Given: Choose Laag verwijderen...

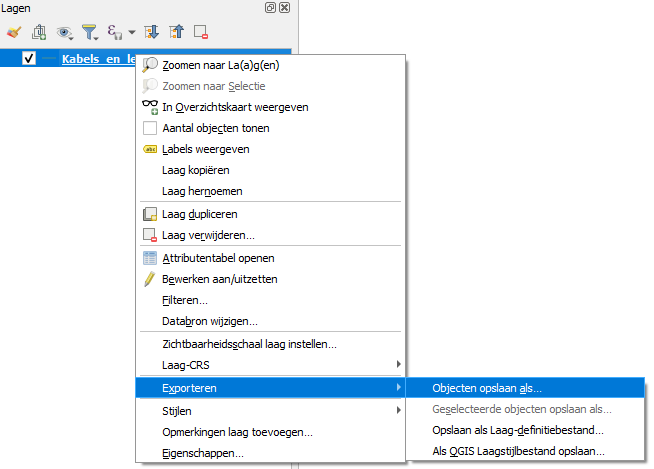Looking at the screenshot, I should pyautogui.click(x=270, y=235).
